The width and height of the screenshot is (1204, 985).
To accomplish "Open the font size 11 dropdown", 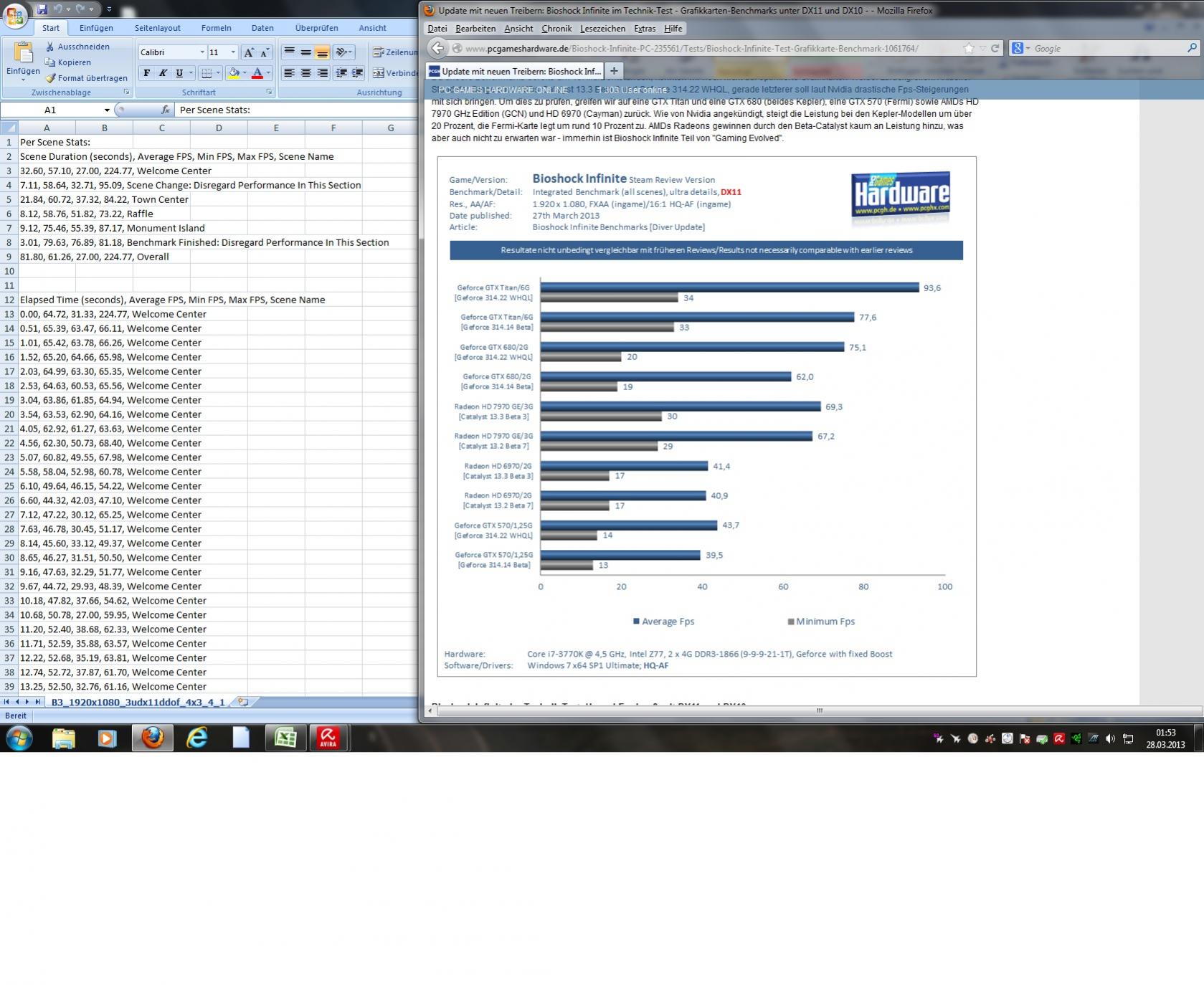I will tap(233, 52).
